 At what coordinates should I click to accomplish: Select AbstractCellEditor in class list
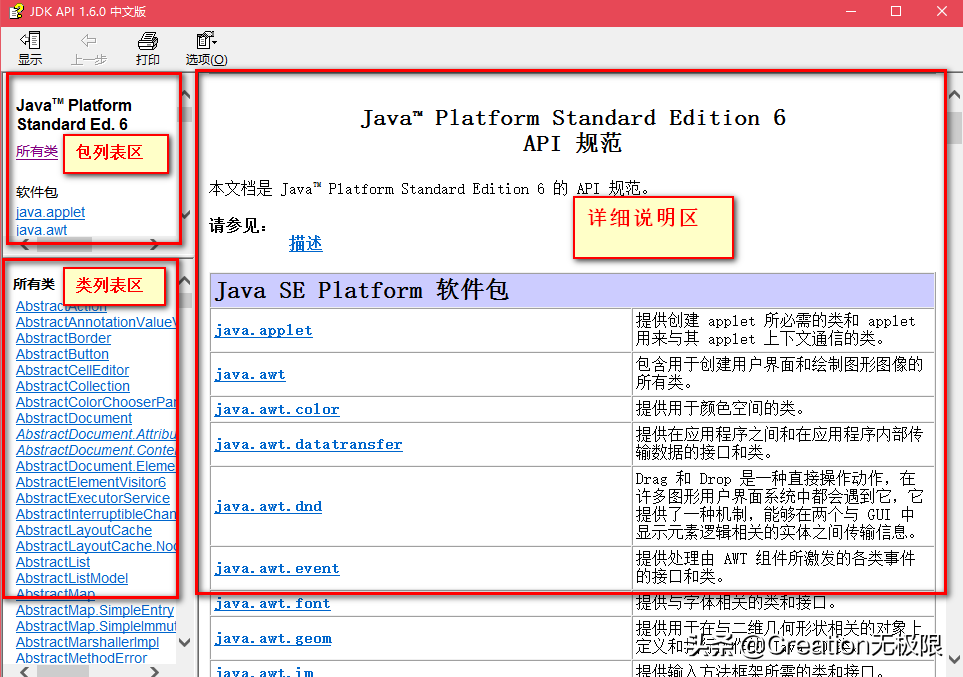click(x=72, y=370)
